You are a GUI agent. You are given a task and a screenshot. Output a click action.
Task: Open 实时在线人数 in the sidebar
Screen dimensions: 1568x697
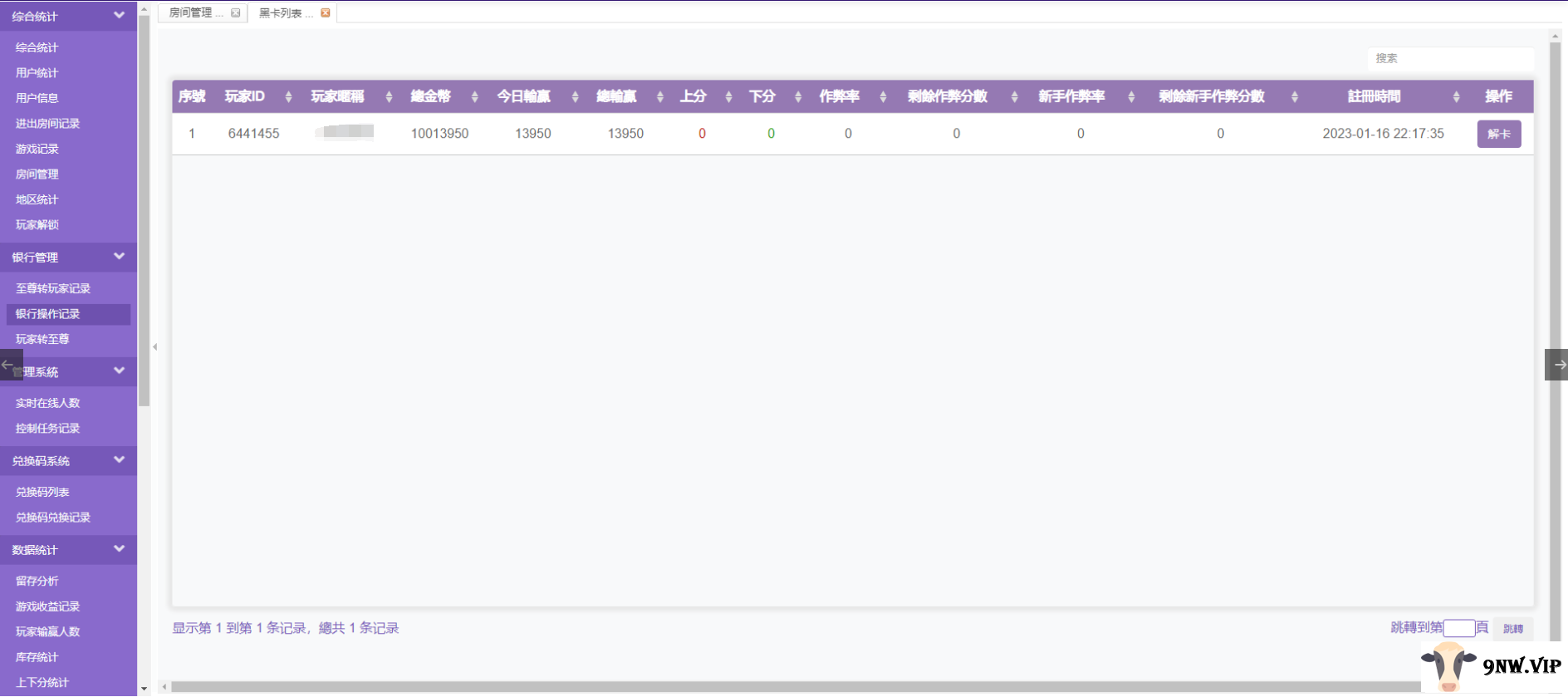pos(48,403)
